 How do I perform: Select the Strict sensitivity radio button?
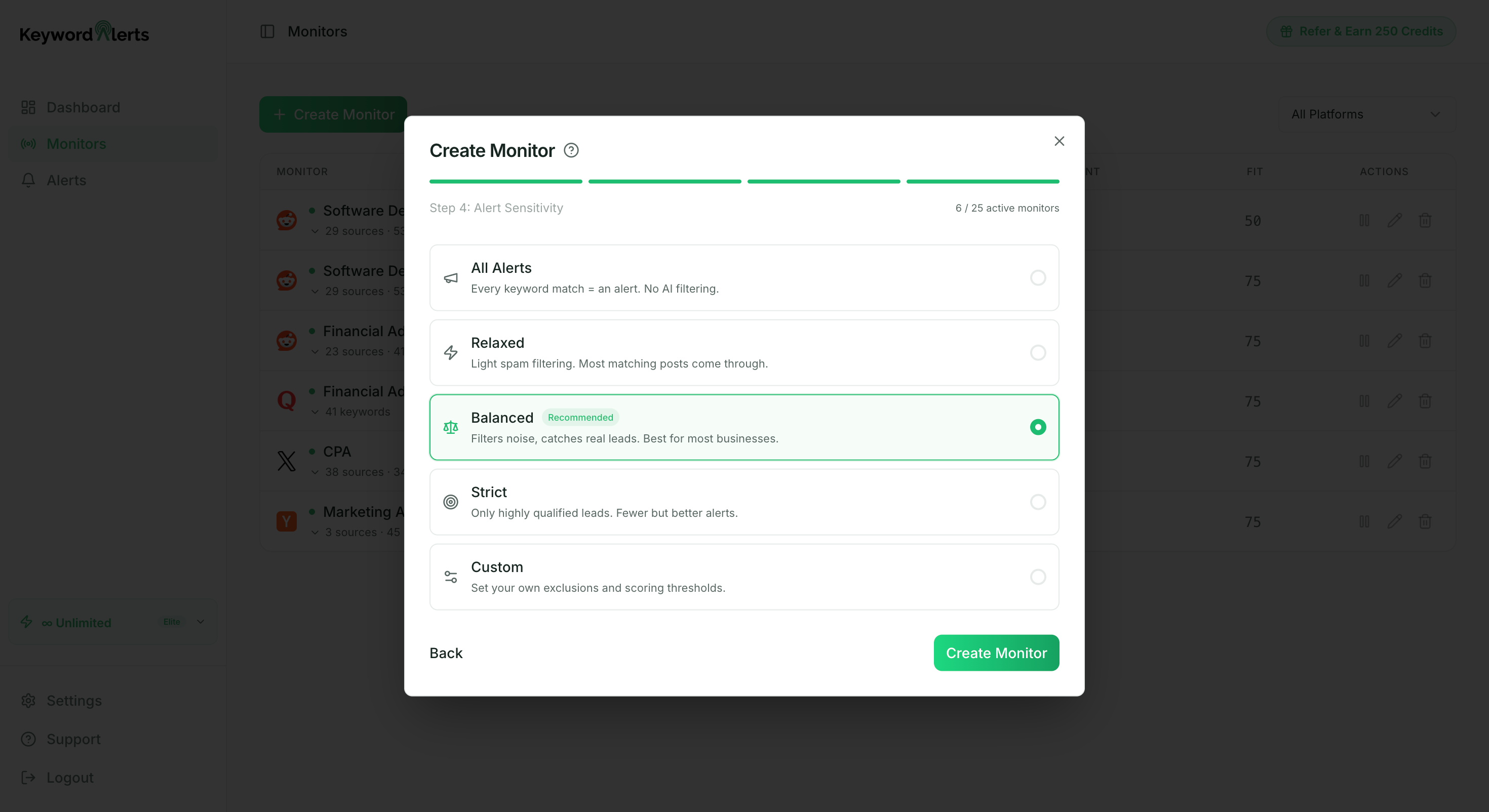pyautogui.click(x=1038, y=502)
